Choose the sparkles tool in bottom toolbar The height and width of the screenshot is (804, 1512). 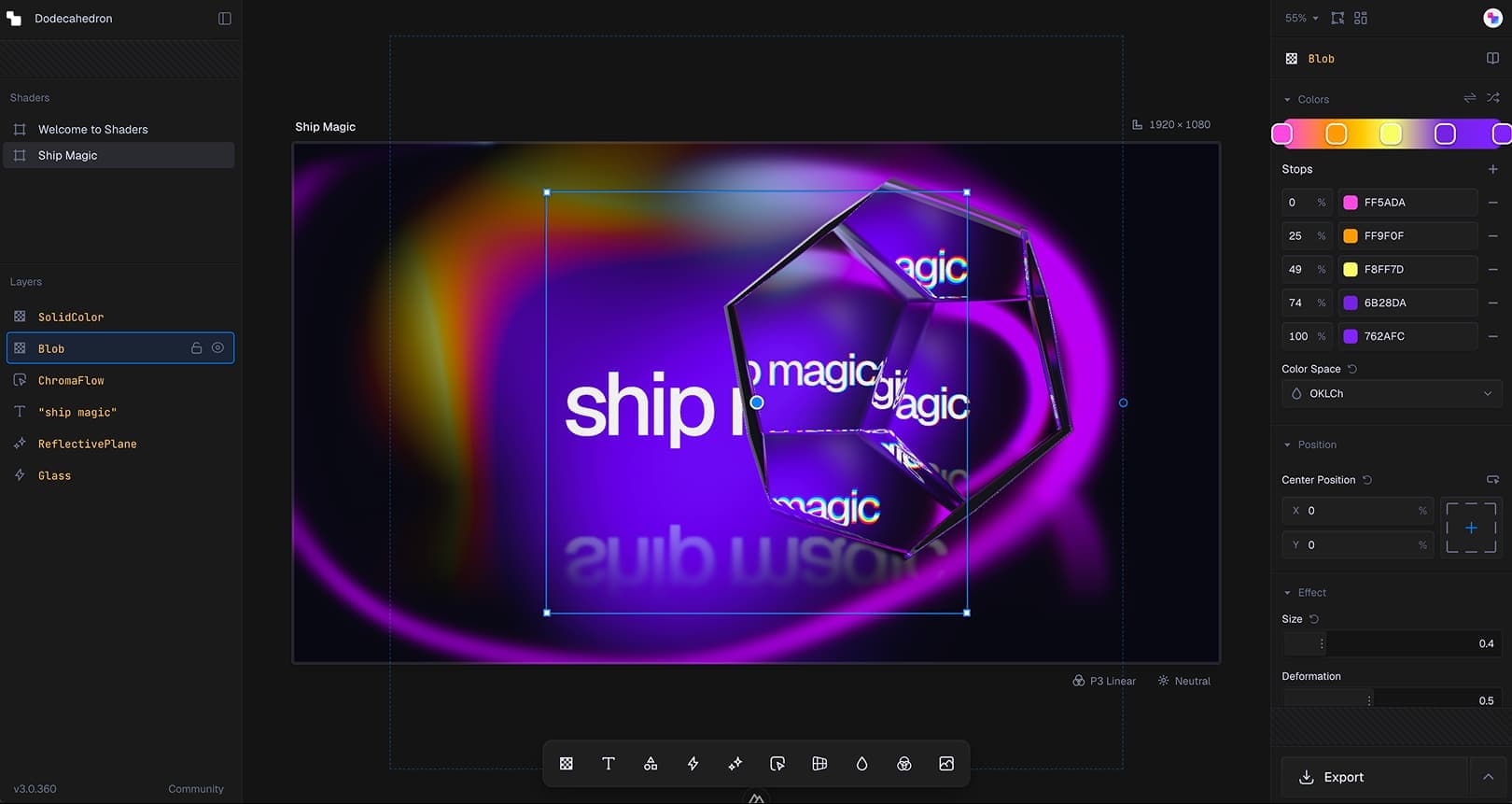[x=735, y=764]
